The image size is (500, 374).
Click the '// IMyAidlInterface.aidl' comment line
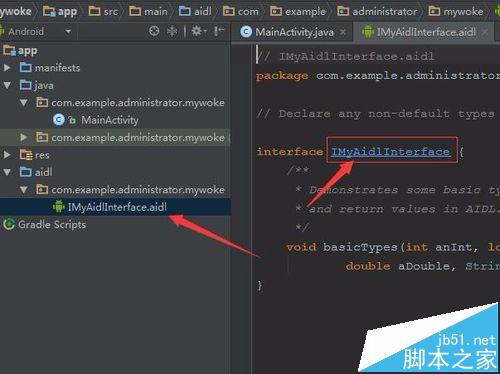click(345, 57)
